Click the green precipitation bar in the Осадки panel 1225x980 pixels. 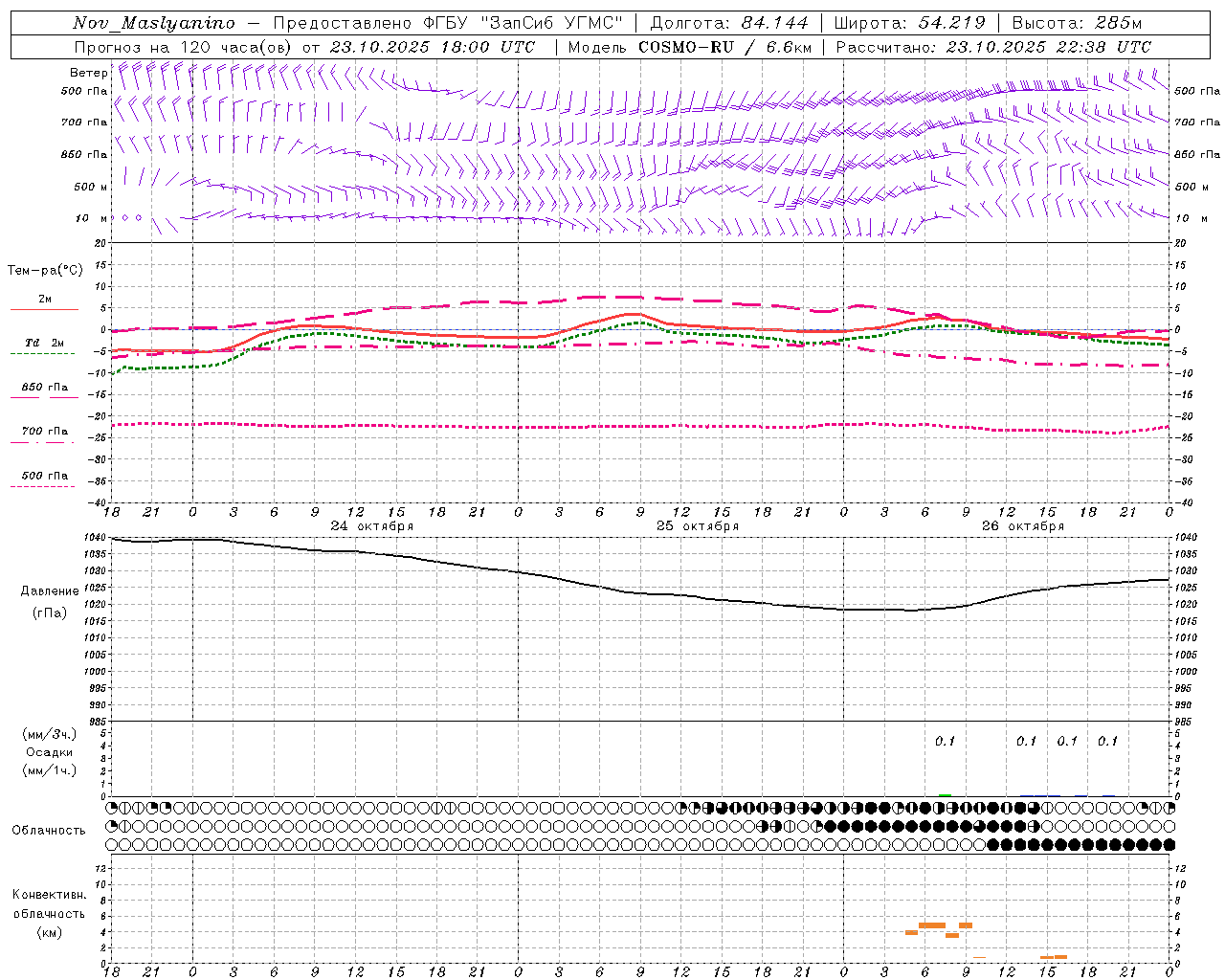pyautogui.click(x=946, y=794)
